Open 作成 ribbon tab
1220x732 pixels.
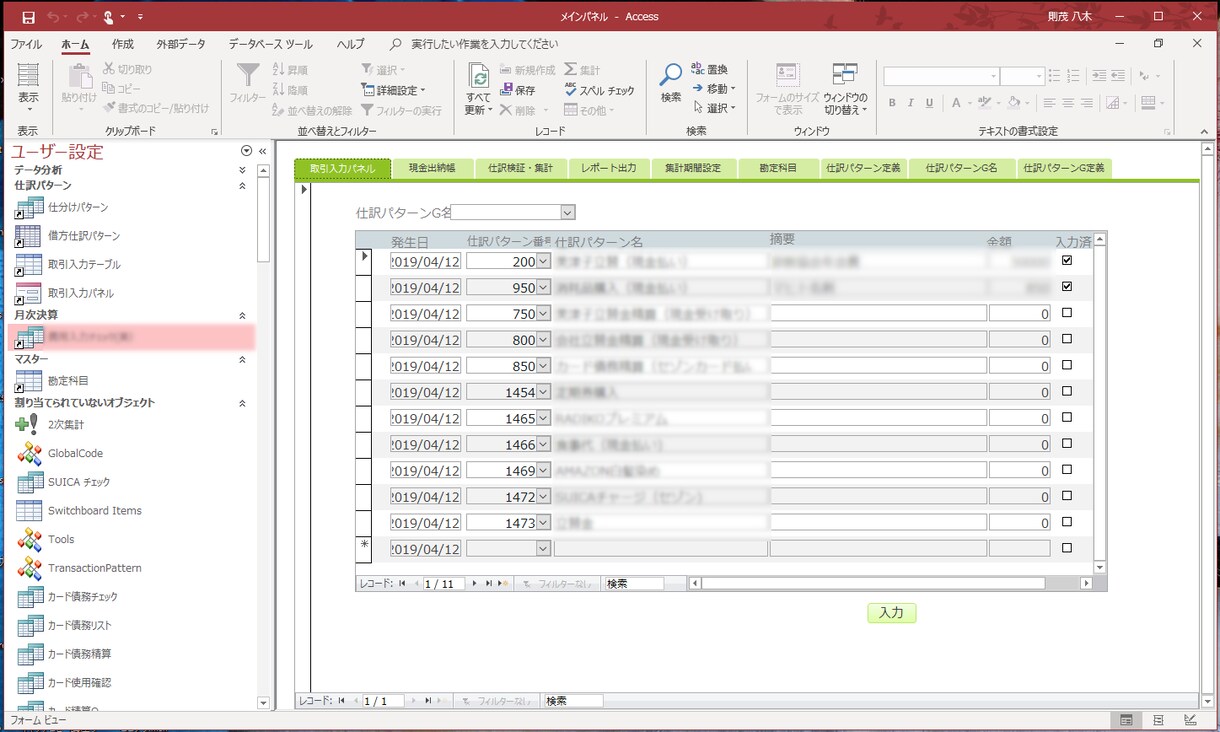[123, 44]
